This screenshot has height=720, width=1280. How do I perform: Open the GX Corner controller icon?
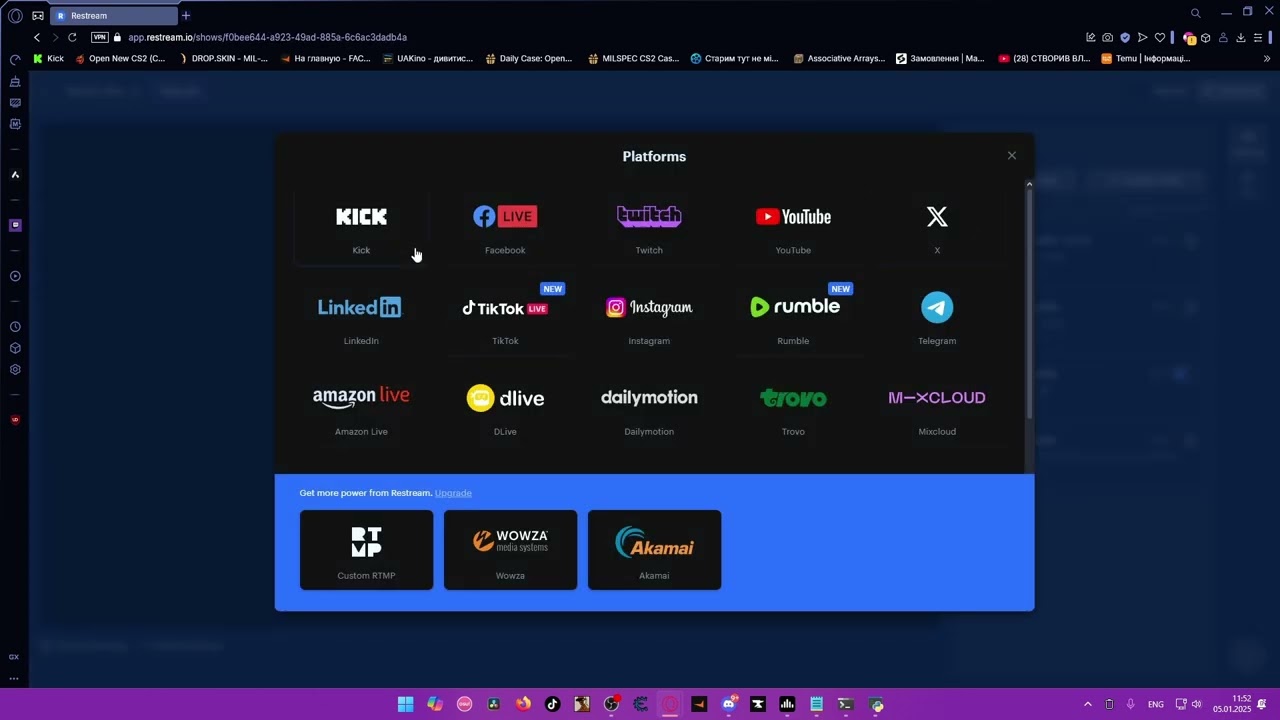pyautogui.click(x=38, y=15)
